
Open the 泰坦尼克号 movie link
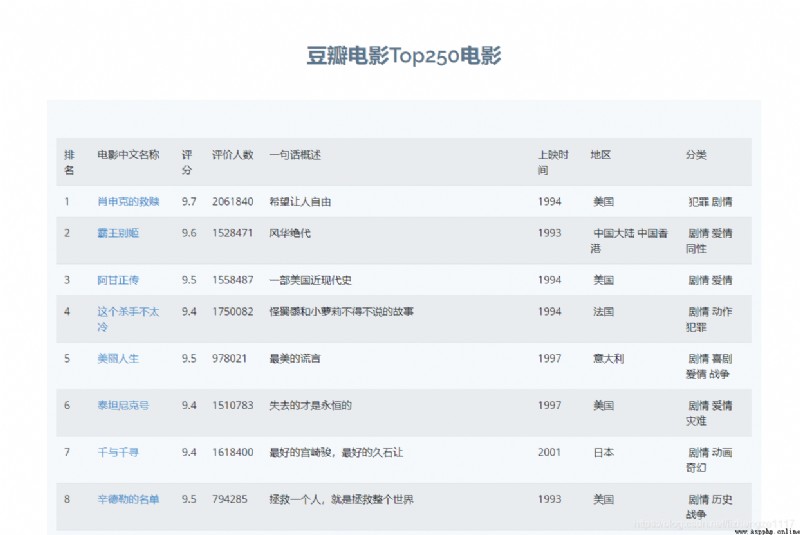point(123,405)
